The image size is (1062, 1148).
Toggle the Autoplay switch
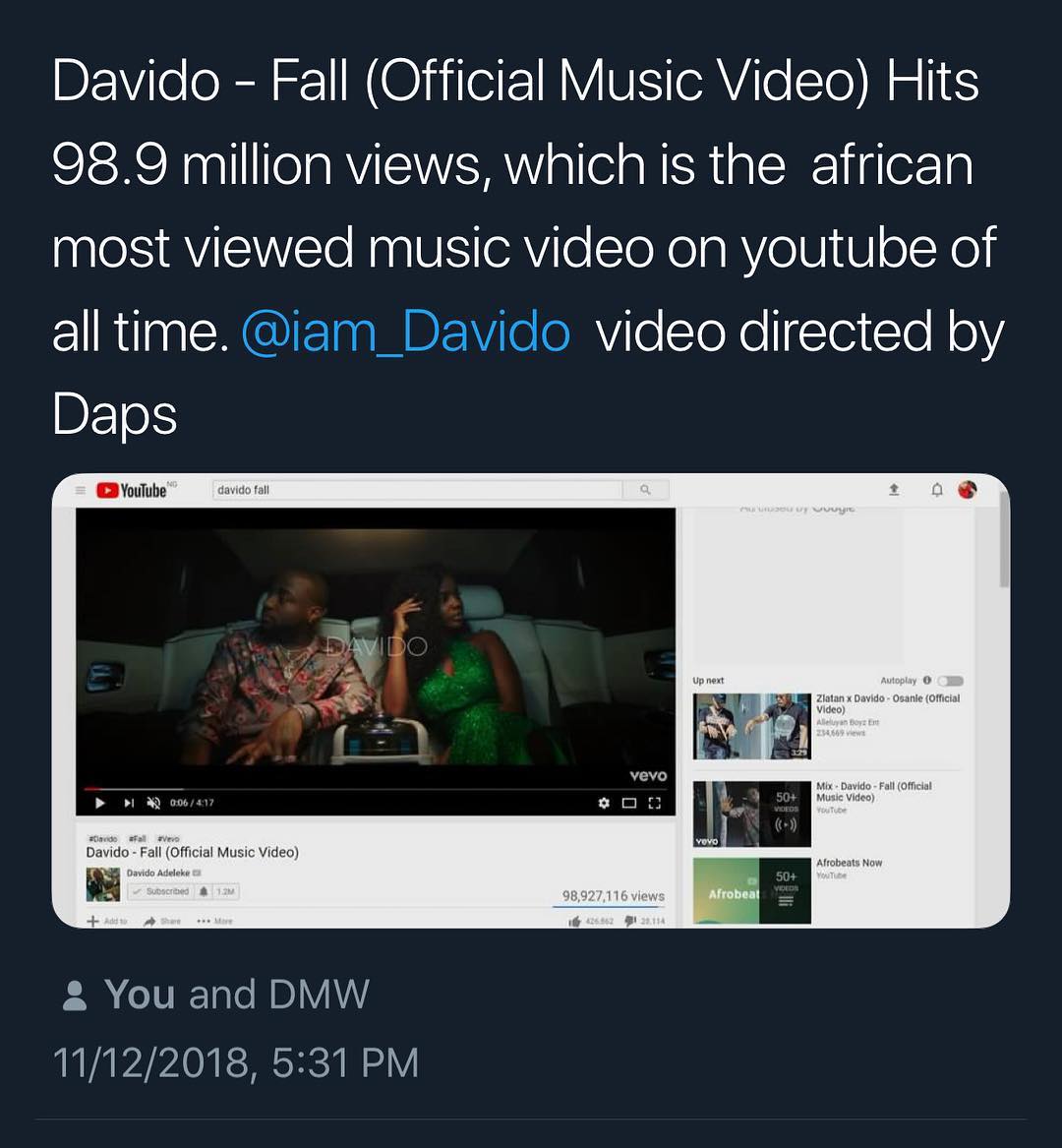950,681
